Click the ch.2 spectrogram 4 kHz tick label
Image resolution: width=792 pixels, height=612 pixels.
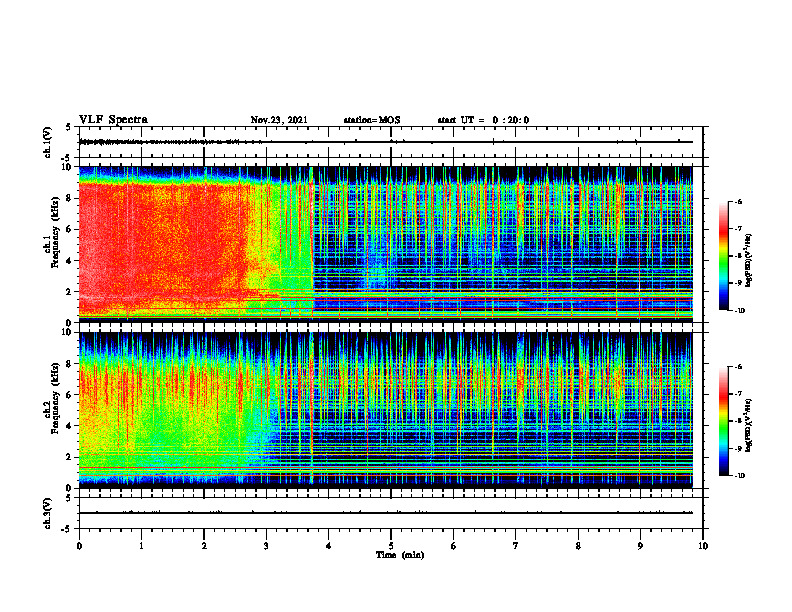[x=70, y=426]
